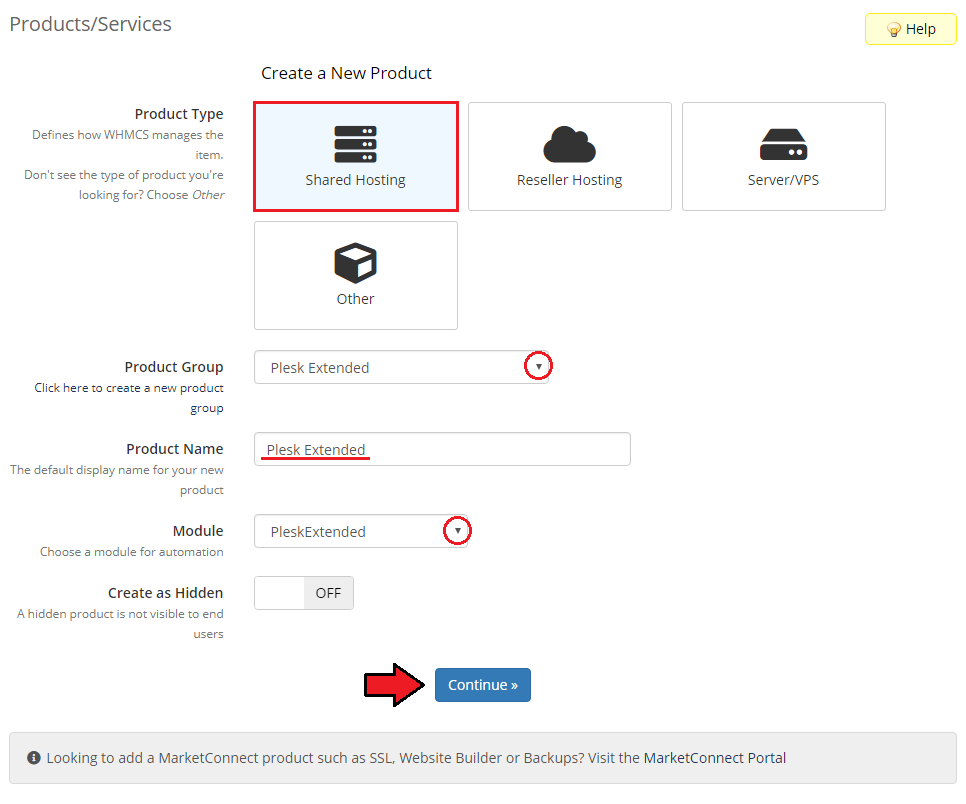
Task: Open the Module dropdown showing PleskExtended
Action: tap(361, 531)
